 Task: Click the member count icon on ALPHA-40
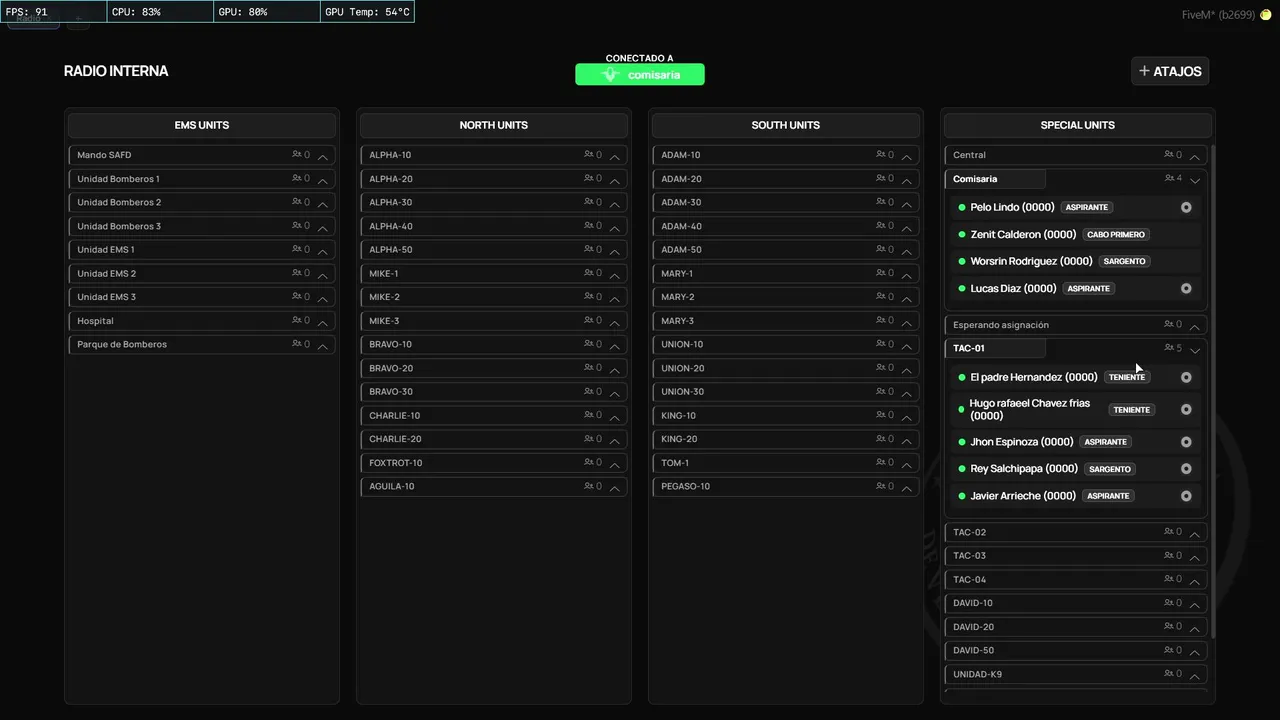[589, 226]
